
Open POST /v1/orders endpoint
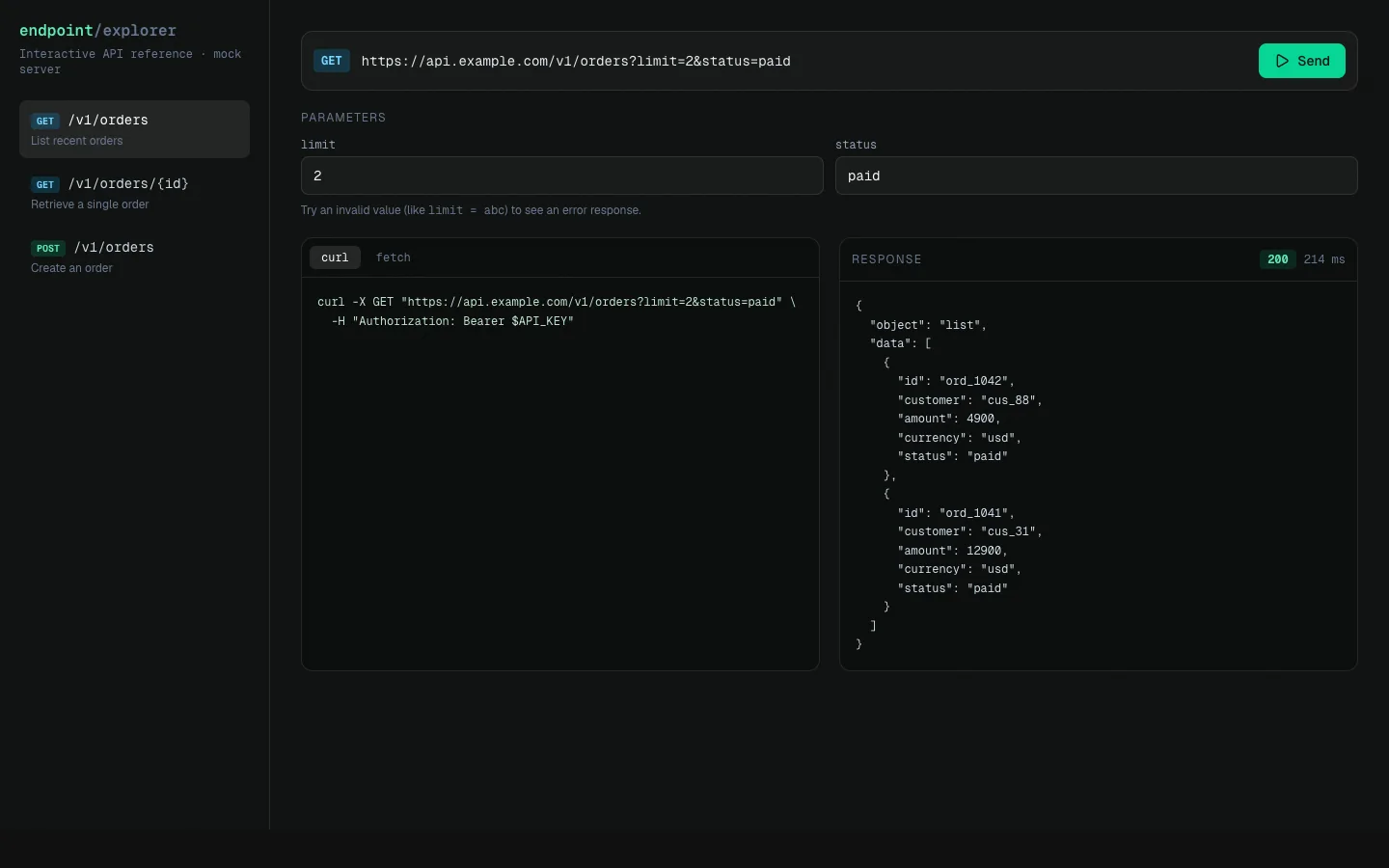click(134, 257)
